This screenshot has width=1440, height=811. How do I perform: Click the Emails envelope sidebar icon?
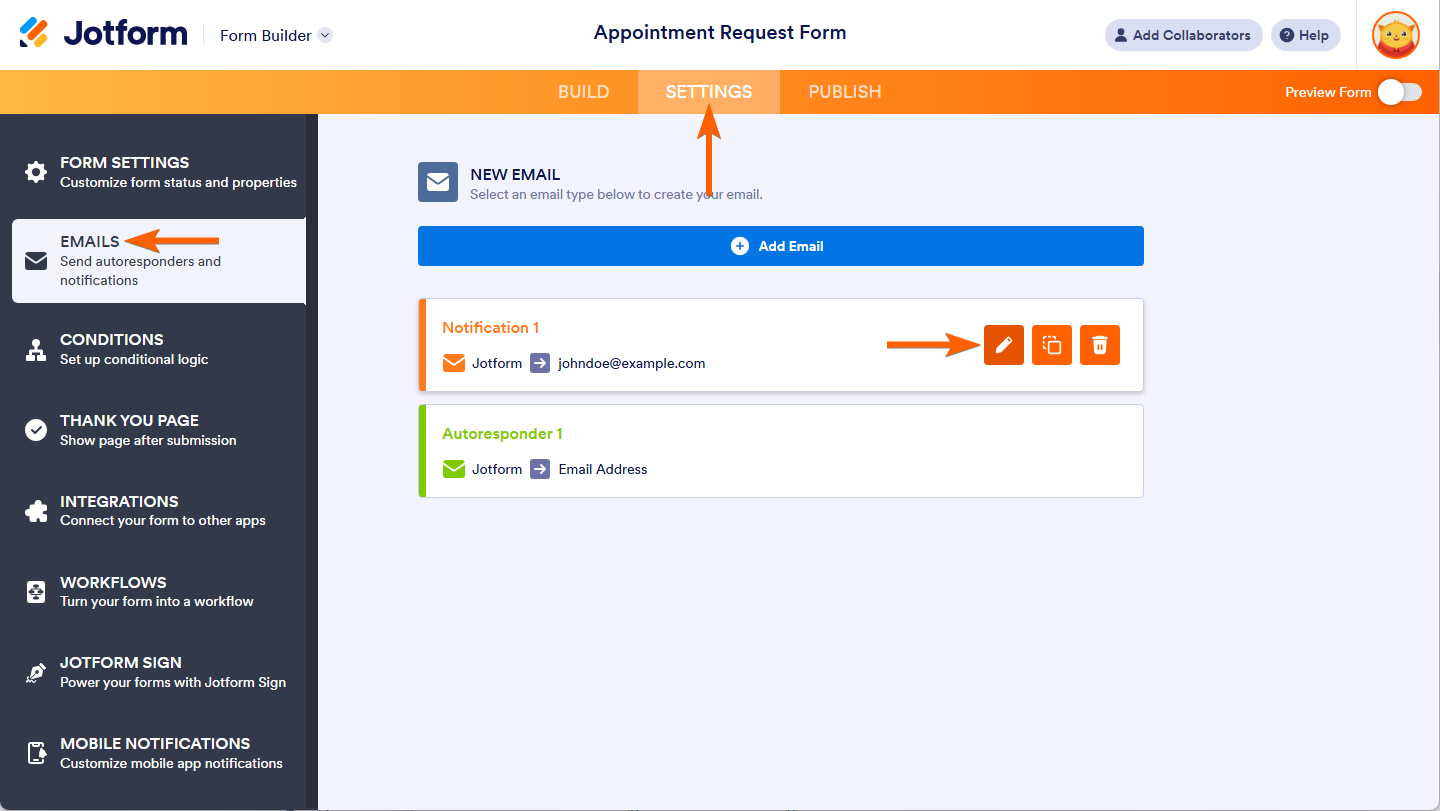pos(36,261)
